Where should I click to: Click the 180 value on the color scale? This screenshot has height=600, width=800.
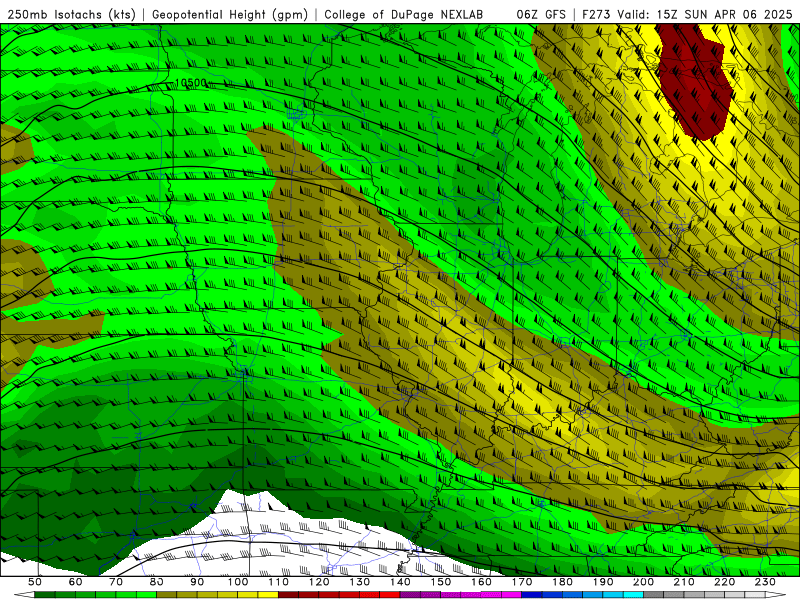[562, 582]
